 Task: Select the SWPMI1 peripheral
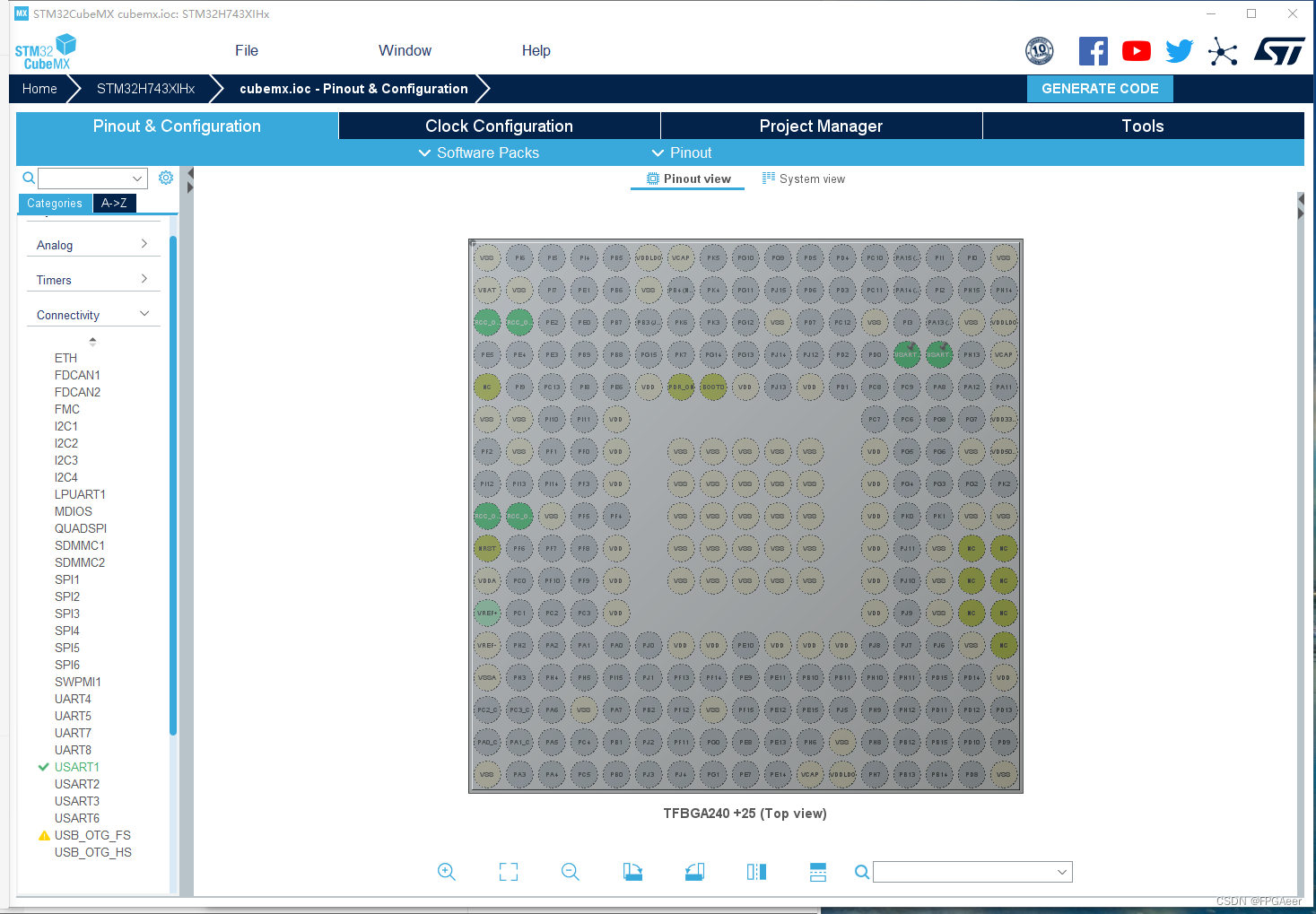[x=78, y=682]
